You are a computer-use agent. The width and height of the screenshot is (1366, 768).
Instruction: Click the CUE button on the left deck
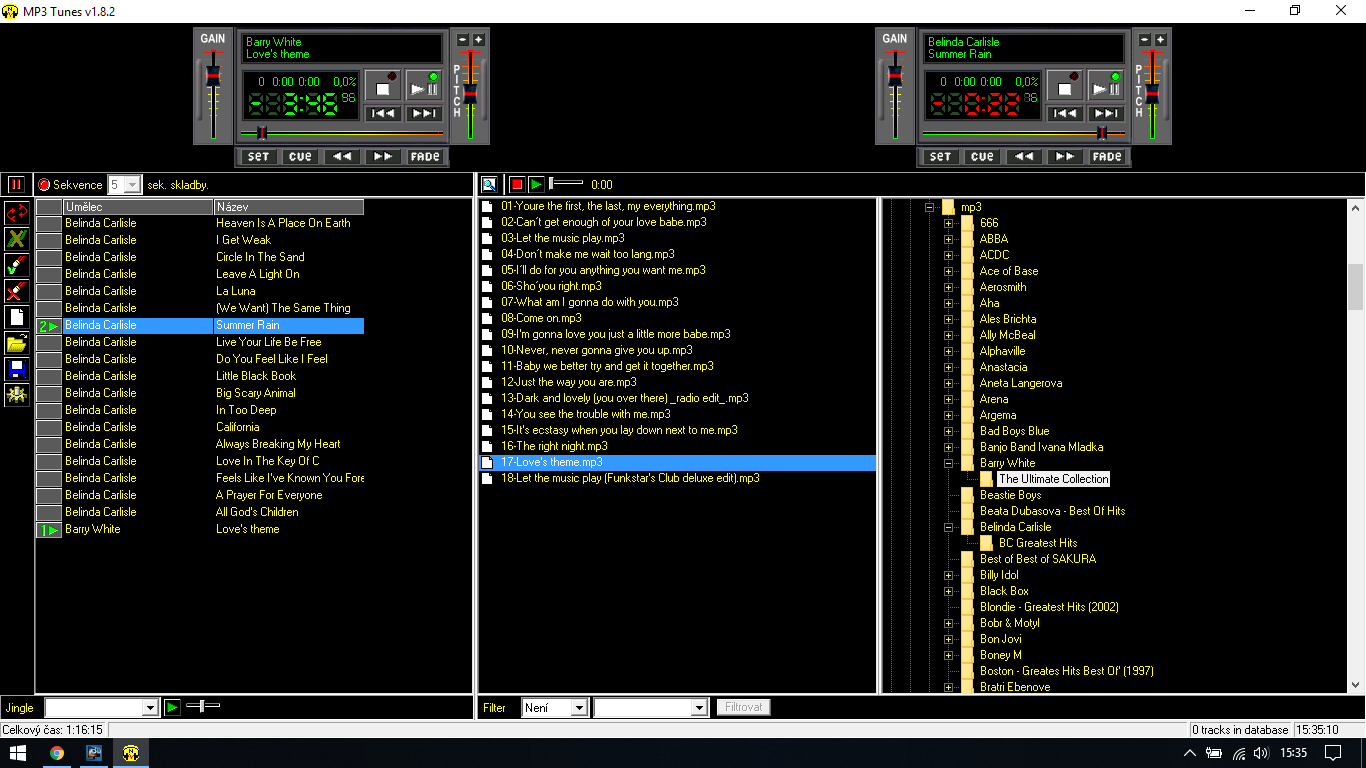pyautogui.click(x=301, y=157)
